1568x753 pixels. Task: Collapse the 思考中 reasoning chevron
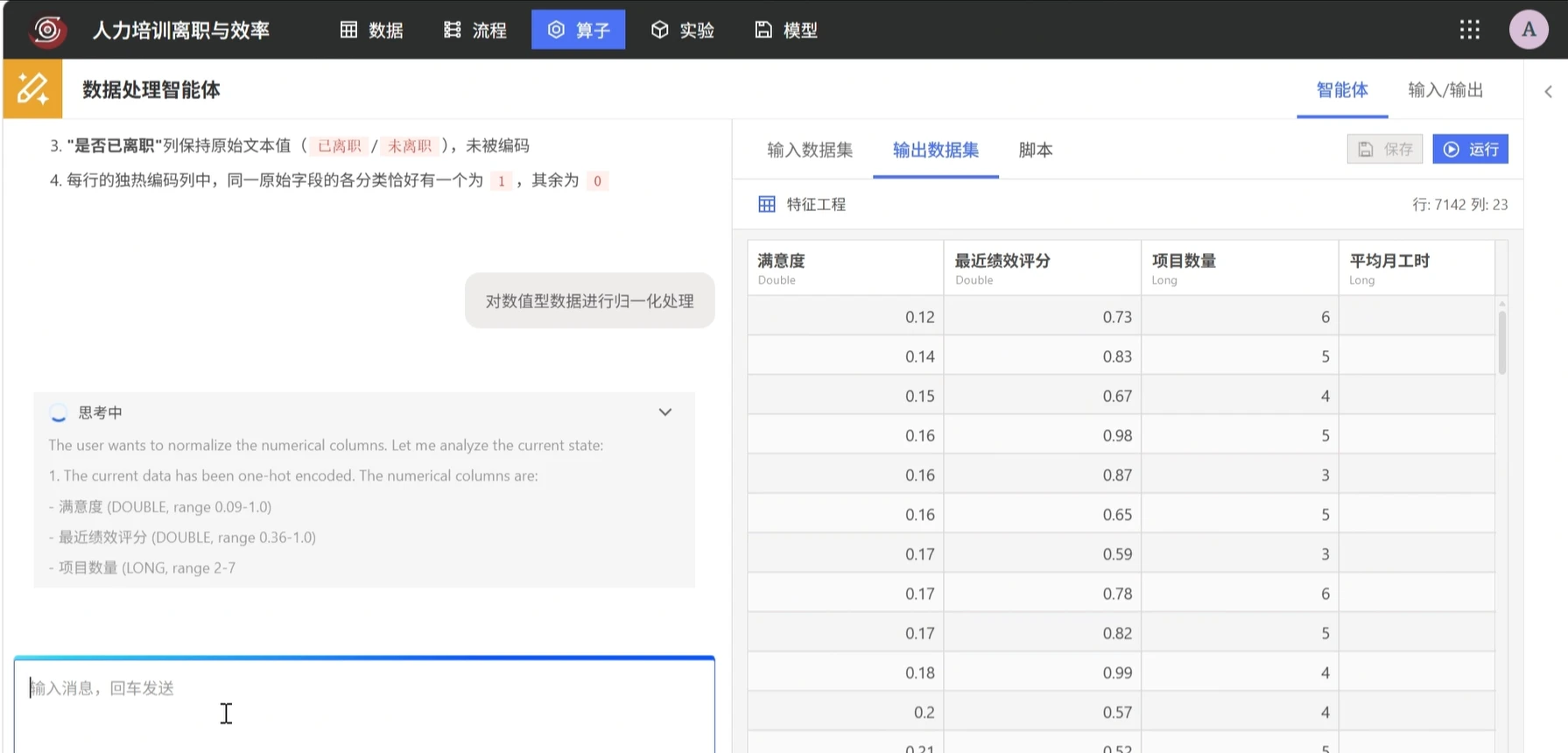[x=665, y=412]
